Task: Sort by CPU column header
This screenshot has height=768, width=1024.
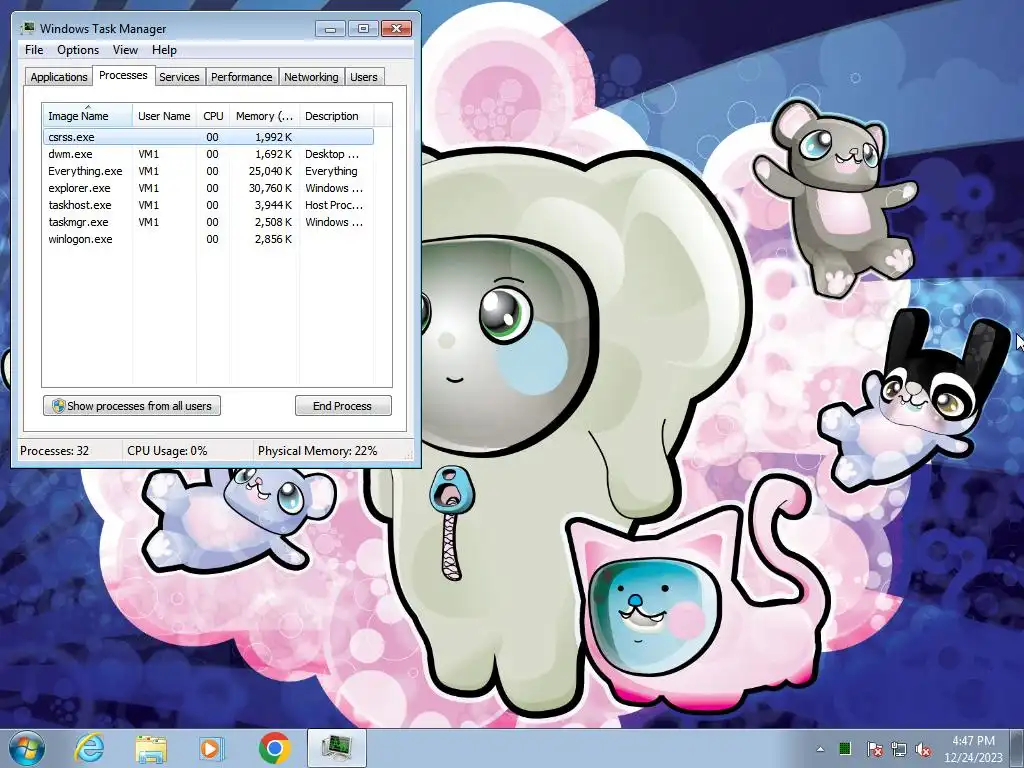Action: tap(213, 116)
